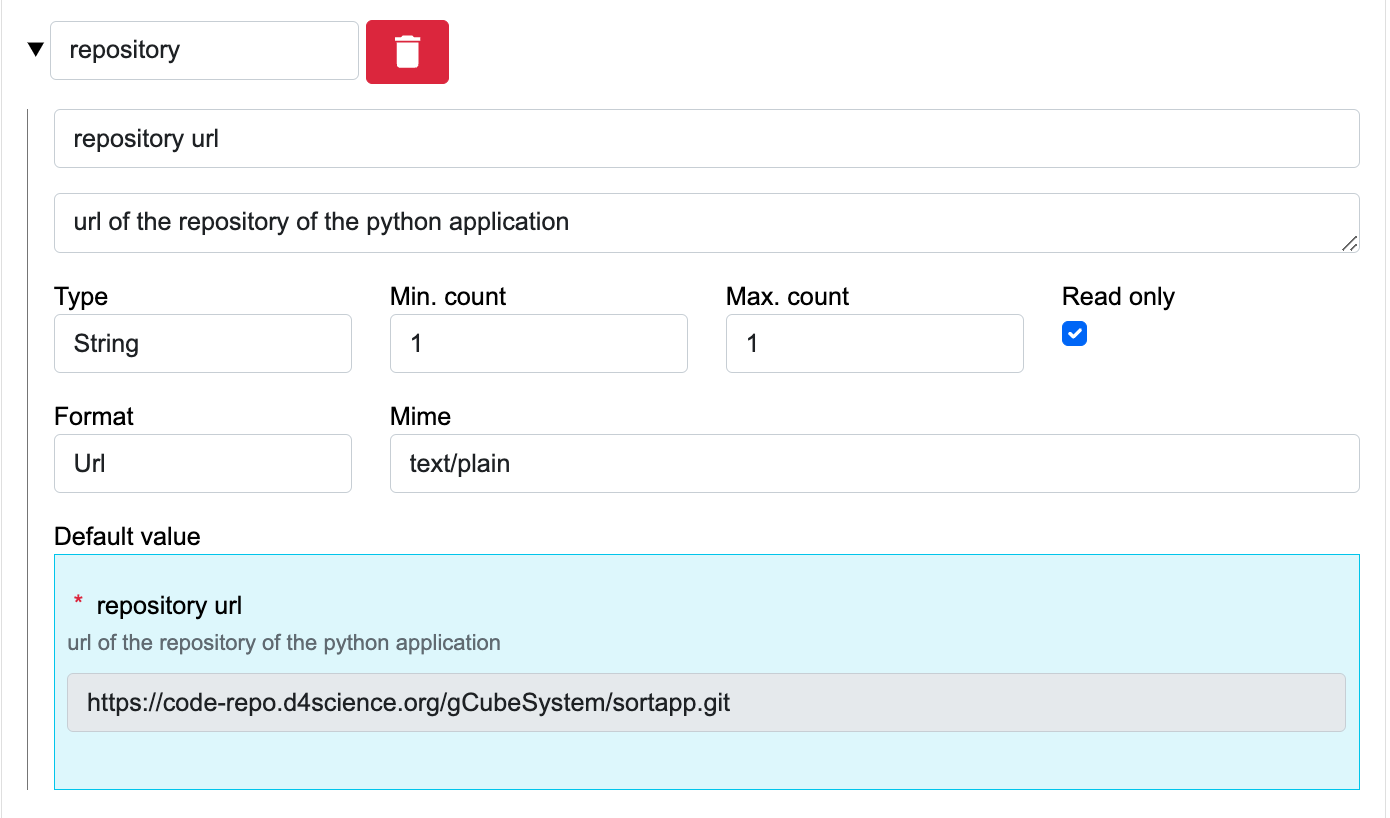
Task: Collapse the repository section triangle
Action: pyautogui.click(x=36, y=49)
